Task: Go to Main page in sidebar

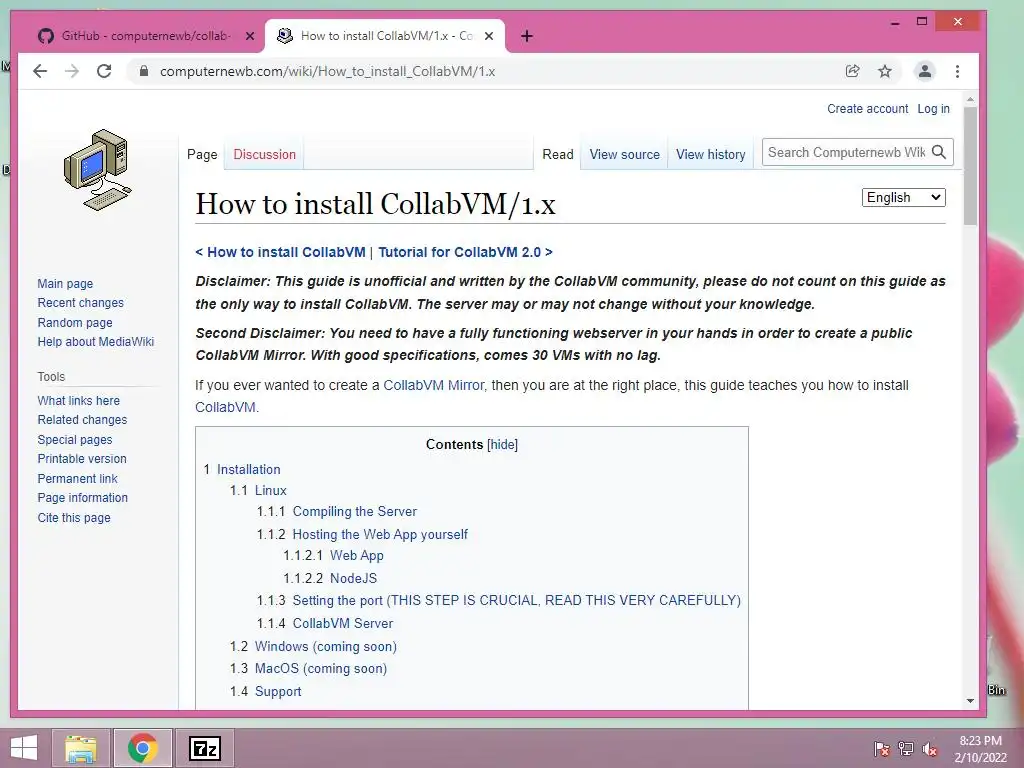Action: click(x=65, y=283)
